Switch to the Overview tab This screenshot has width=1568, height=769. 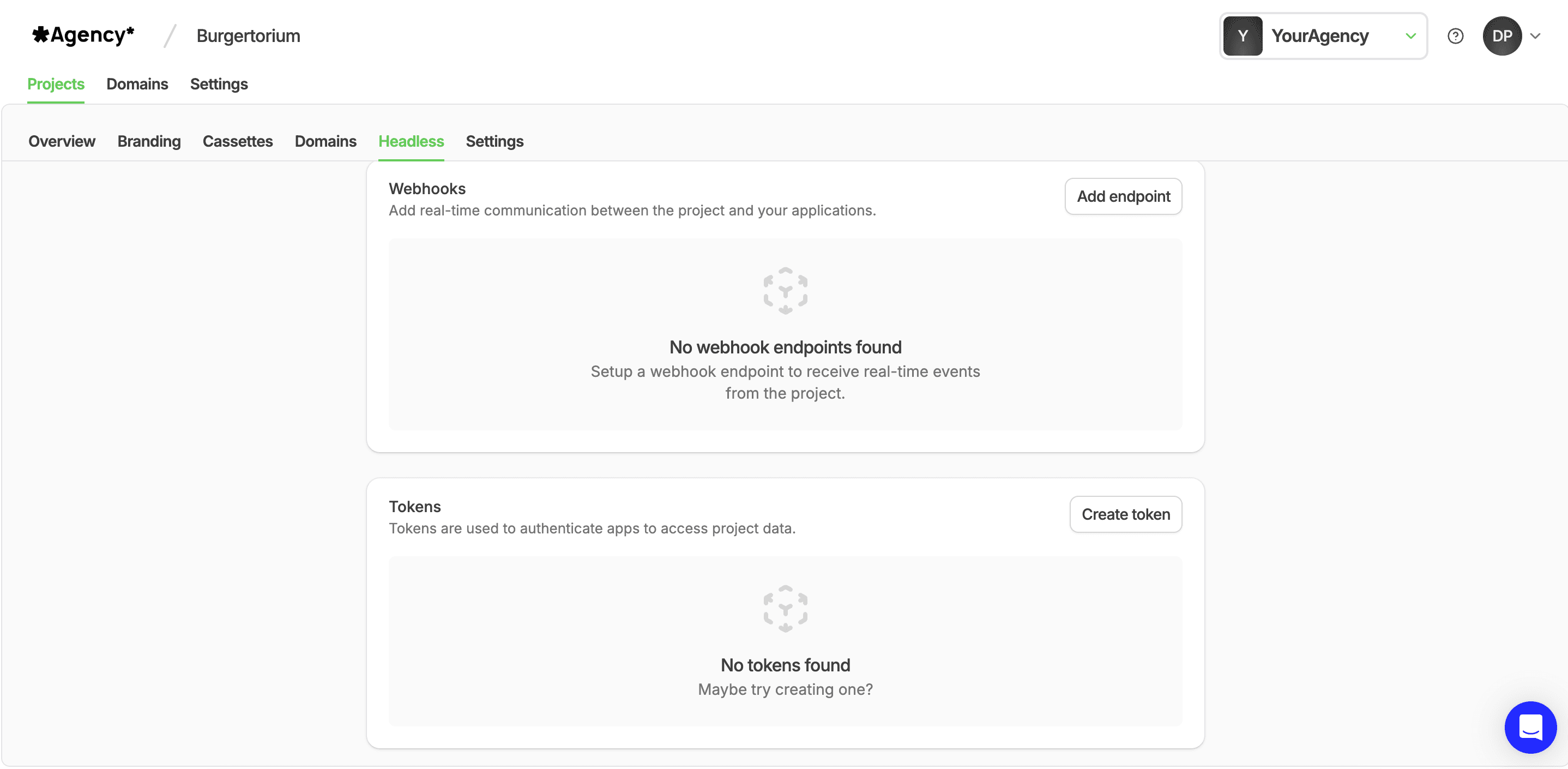[x=62, y=141]
